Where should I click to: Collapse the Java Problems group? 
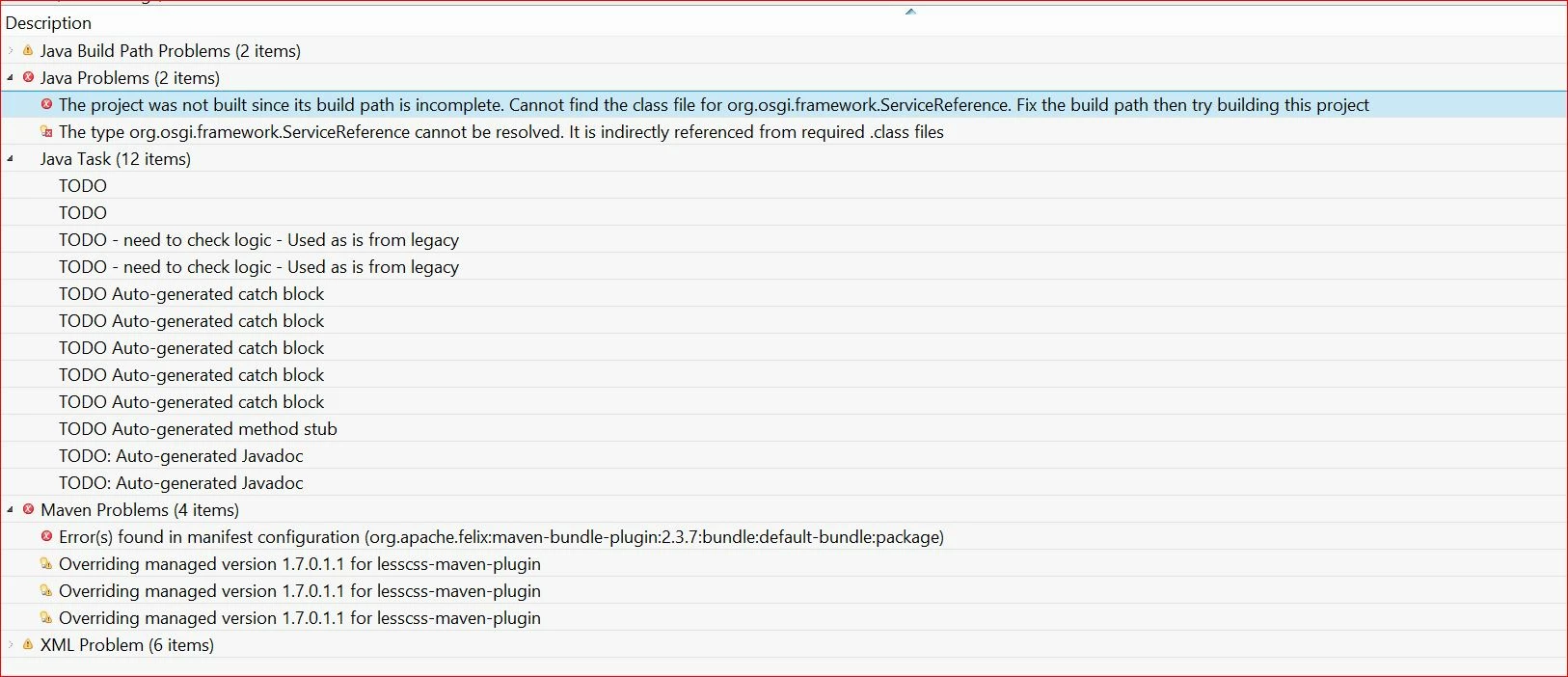coord(11,77)
